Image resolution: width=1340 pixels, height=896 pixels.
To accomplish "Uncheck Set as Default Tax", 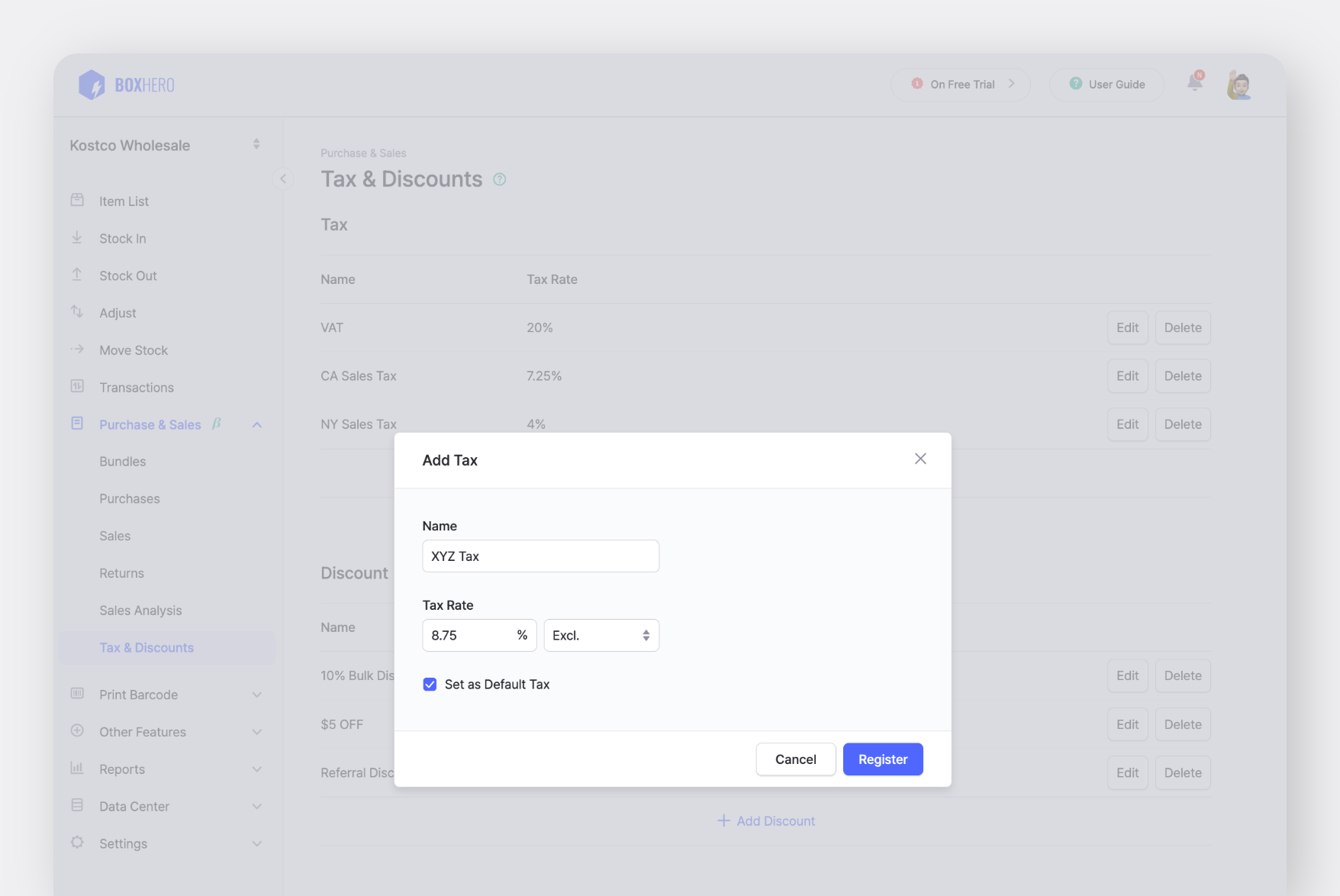I will [x=430, y=684].
